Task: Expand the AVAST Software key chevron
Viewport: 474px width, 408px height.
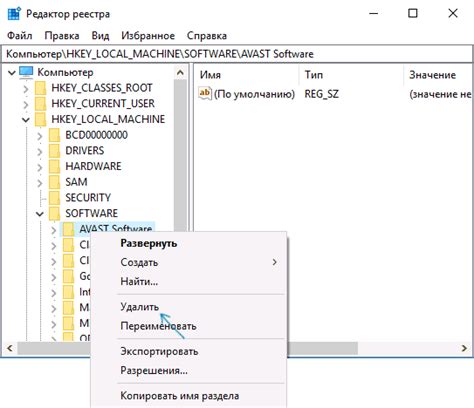Action: point(54,230)
